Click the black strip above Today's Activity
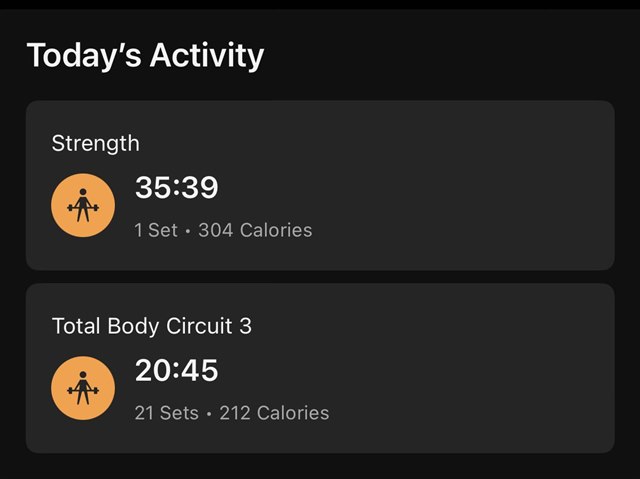Viewport: 640px width, 479px height. 320,5
